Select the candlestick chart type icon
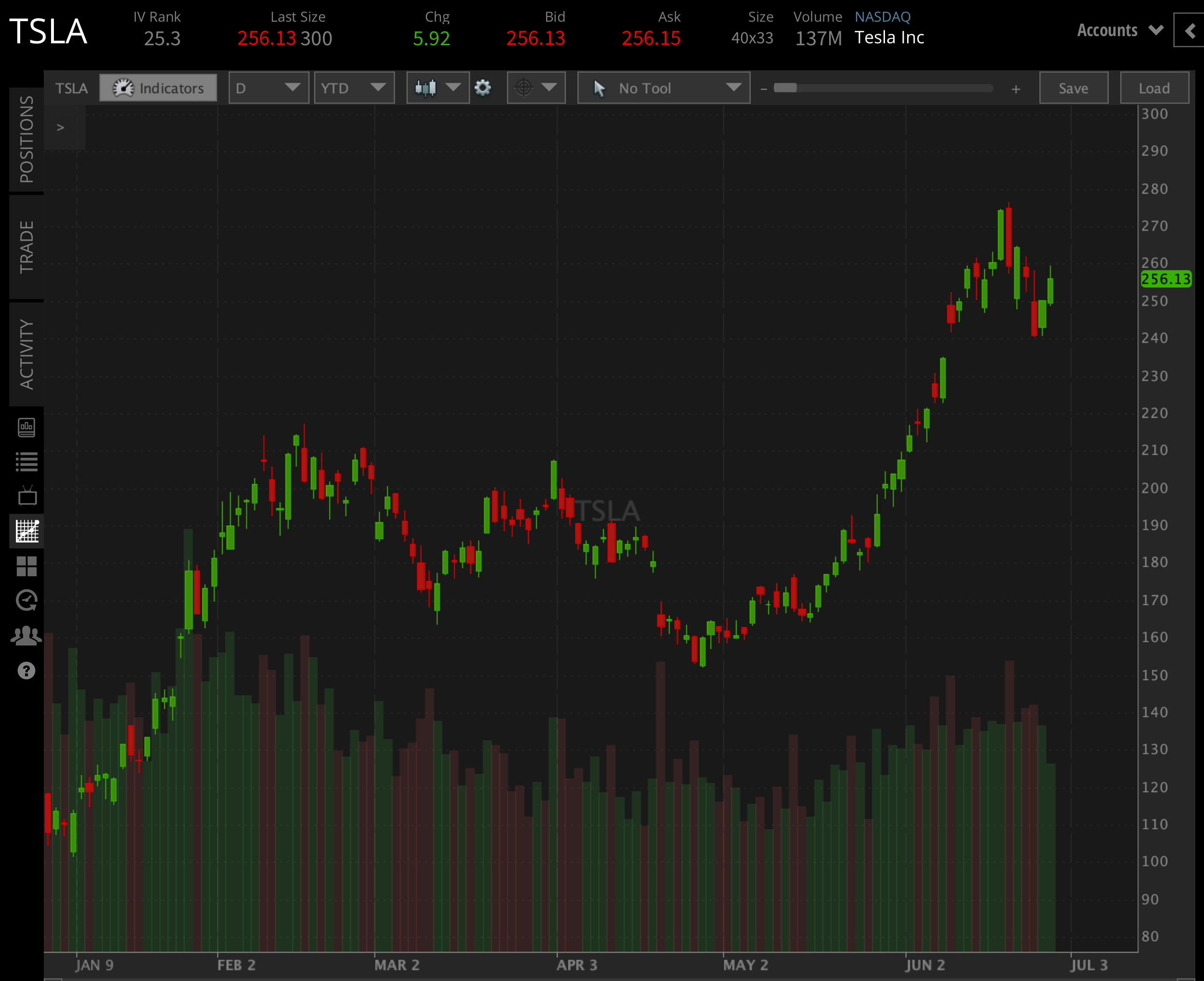This screenshot has height=981, width=1204. tap(425, 88)
